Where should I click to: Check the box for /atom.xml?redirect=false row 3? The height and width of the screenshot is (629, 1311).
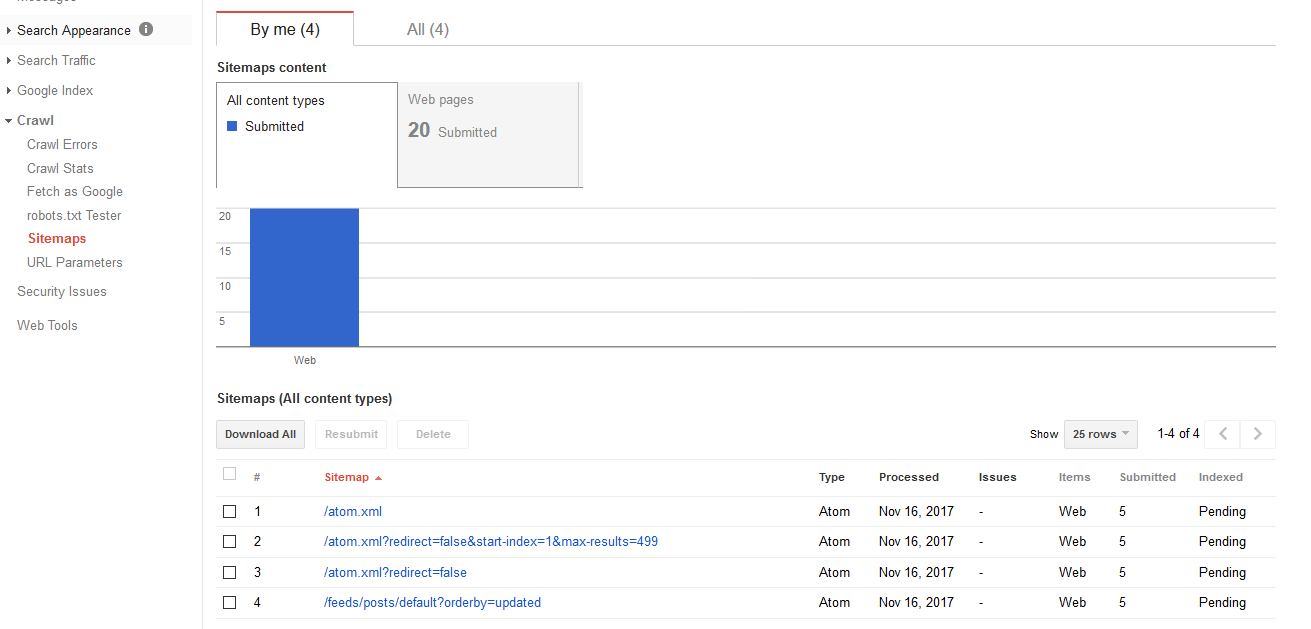[230, 573]
